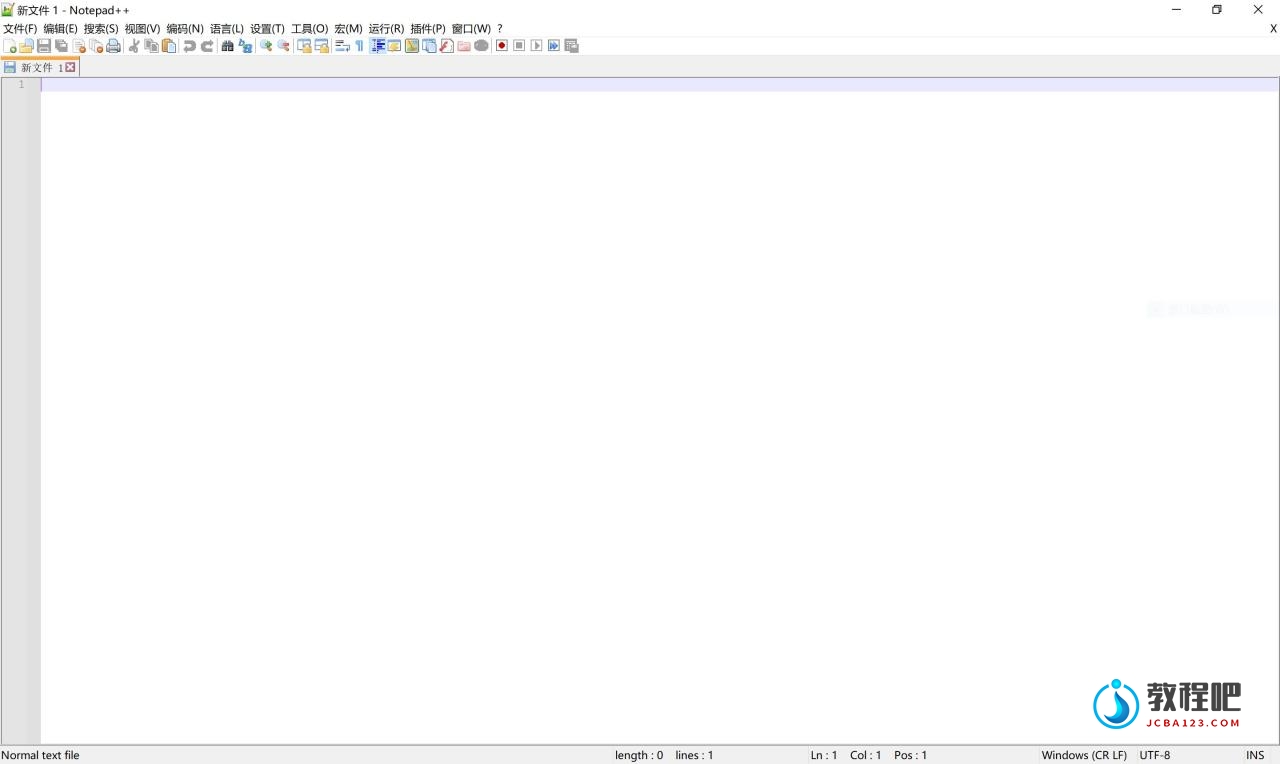This screenshot has width=1280, height=764.
Task: Click the Ln : 1 status entry
Action: 824,755
